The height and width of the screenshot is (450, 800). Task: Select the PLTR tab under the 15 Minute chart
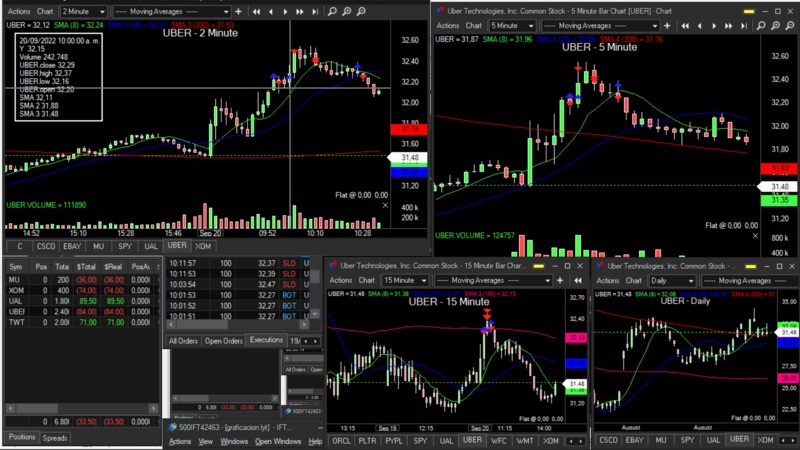coord(368,440)
